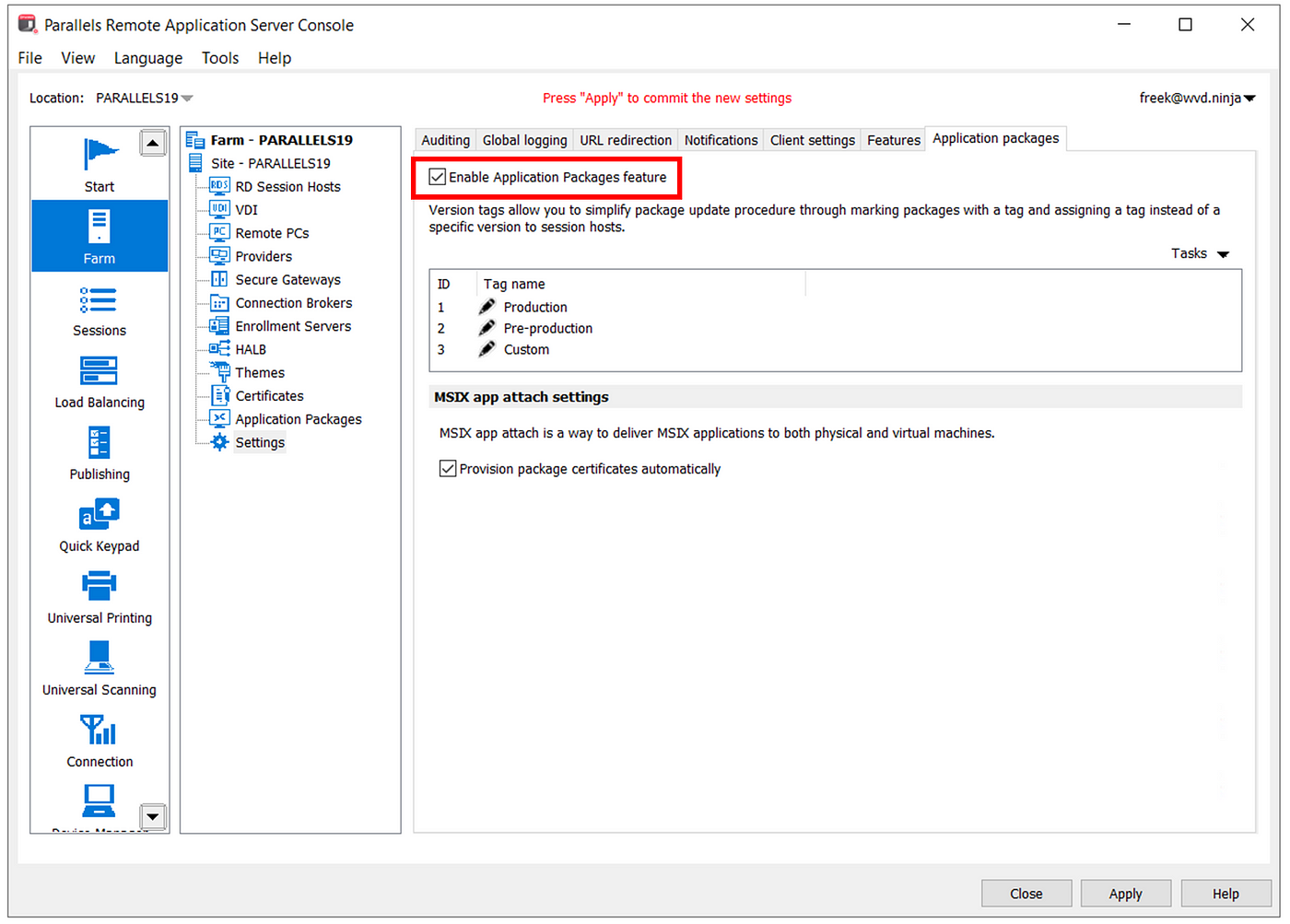Screen dimensions: 1290x924
Task: Select the Site - PARALLELS19 tree node
Action: tap(270, 163)
